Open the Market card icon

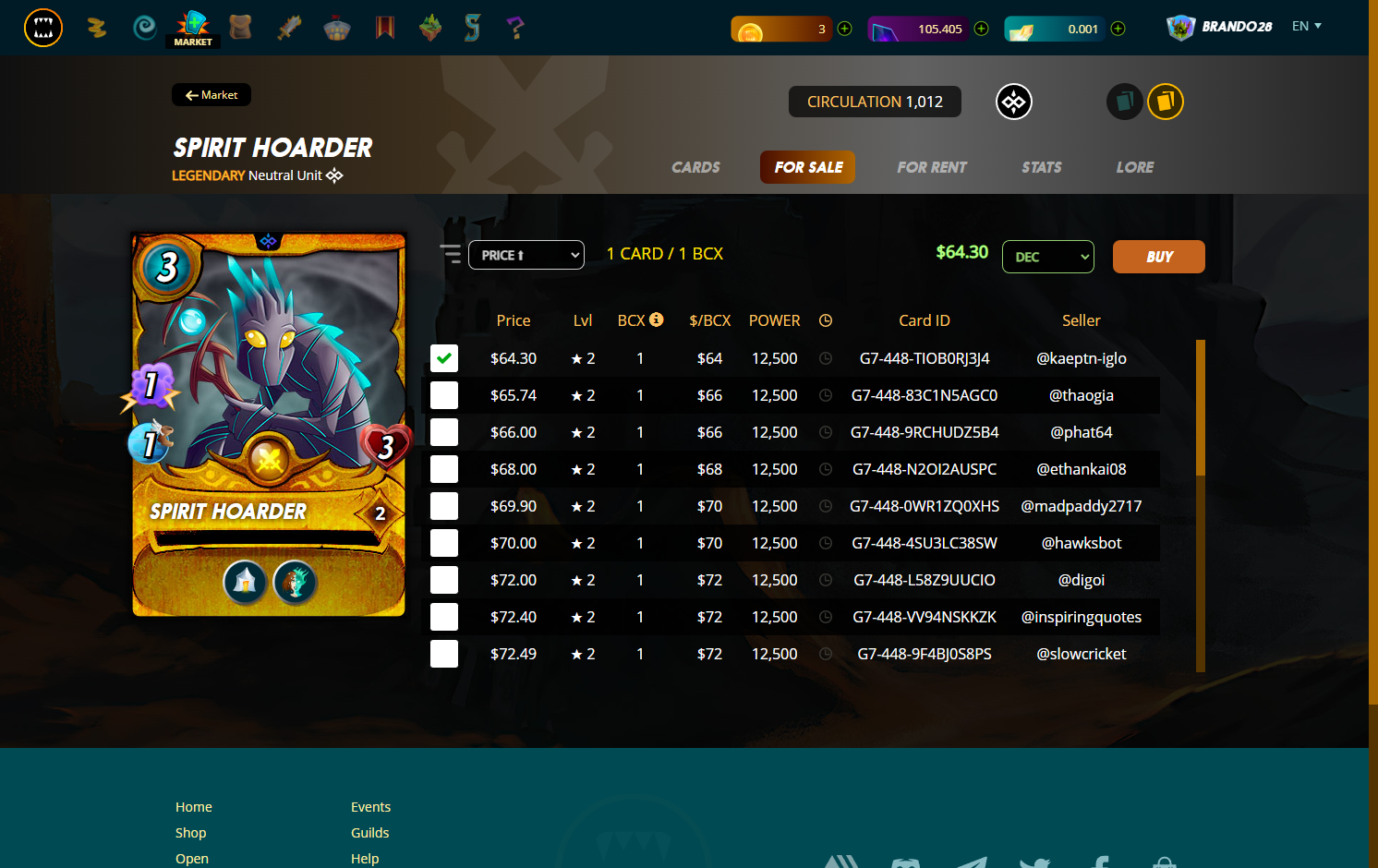pos(193,28)
